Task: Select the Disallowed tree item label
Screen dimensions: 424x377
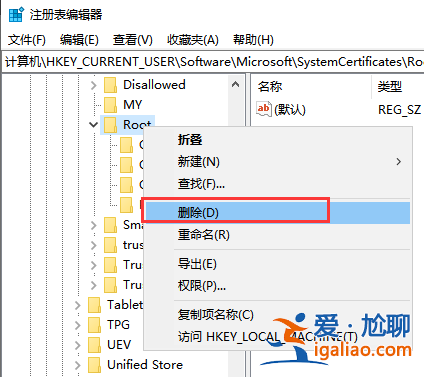Action: 154,85
